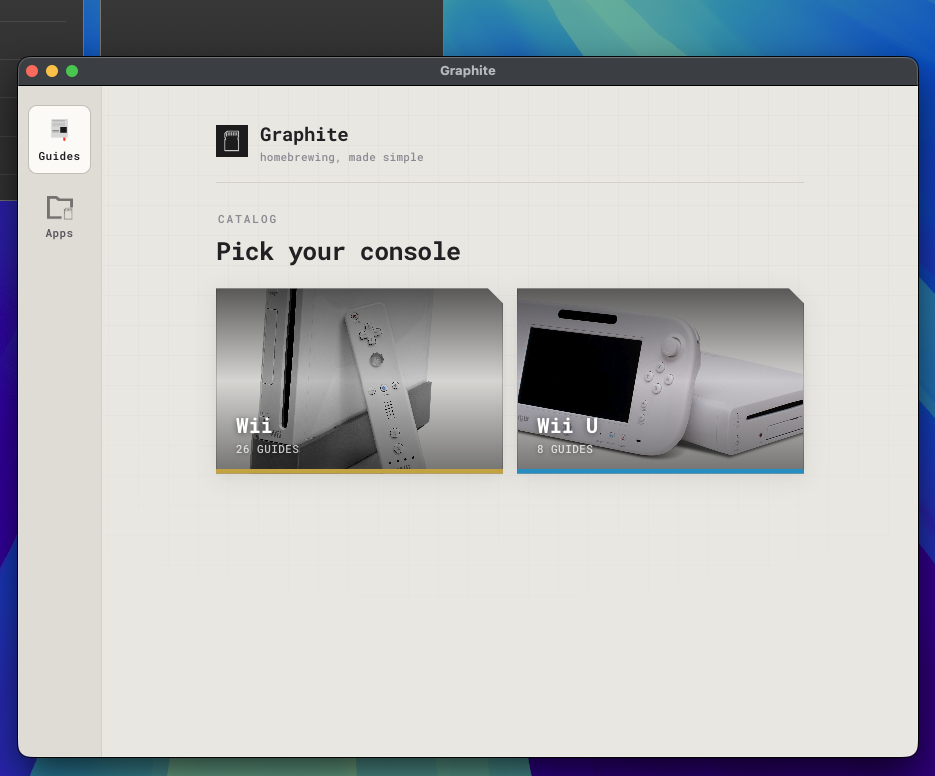This screenshot has height=776, width=935.
Task: Click the 'homebrewing, made simple' tagline
Action: pos(342,157)
